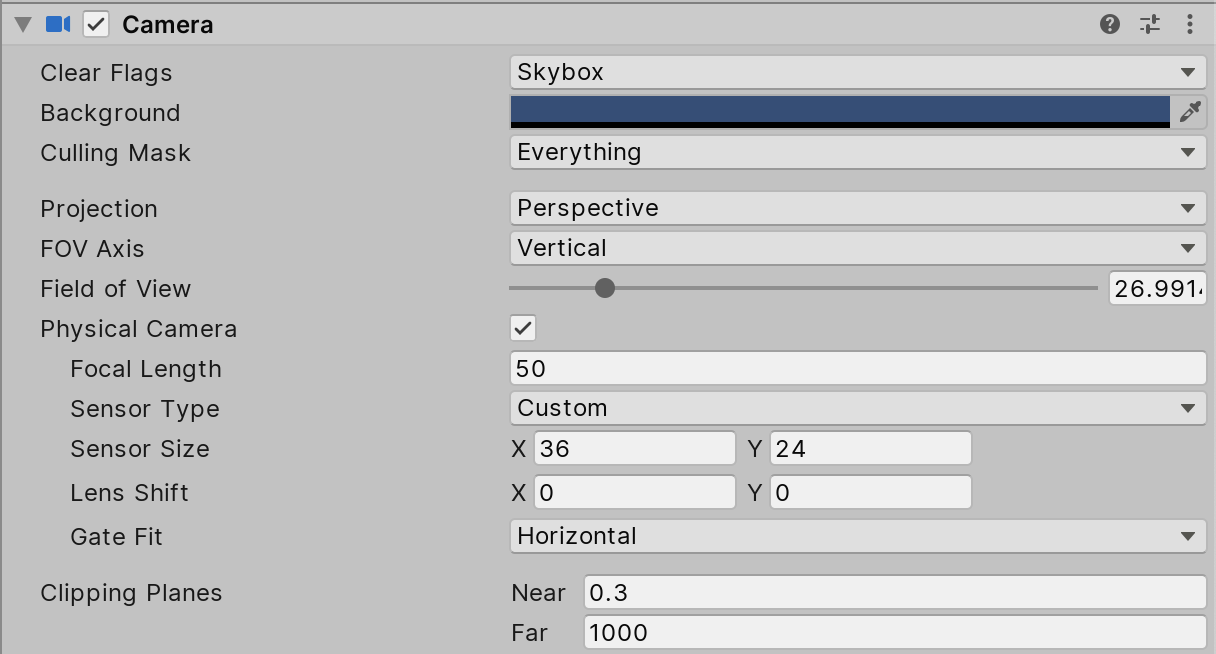Click the Camera component video icon
This screenshot has width=1216, height=654.
[58, 25]
